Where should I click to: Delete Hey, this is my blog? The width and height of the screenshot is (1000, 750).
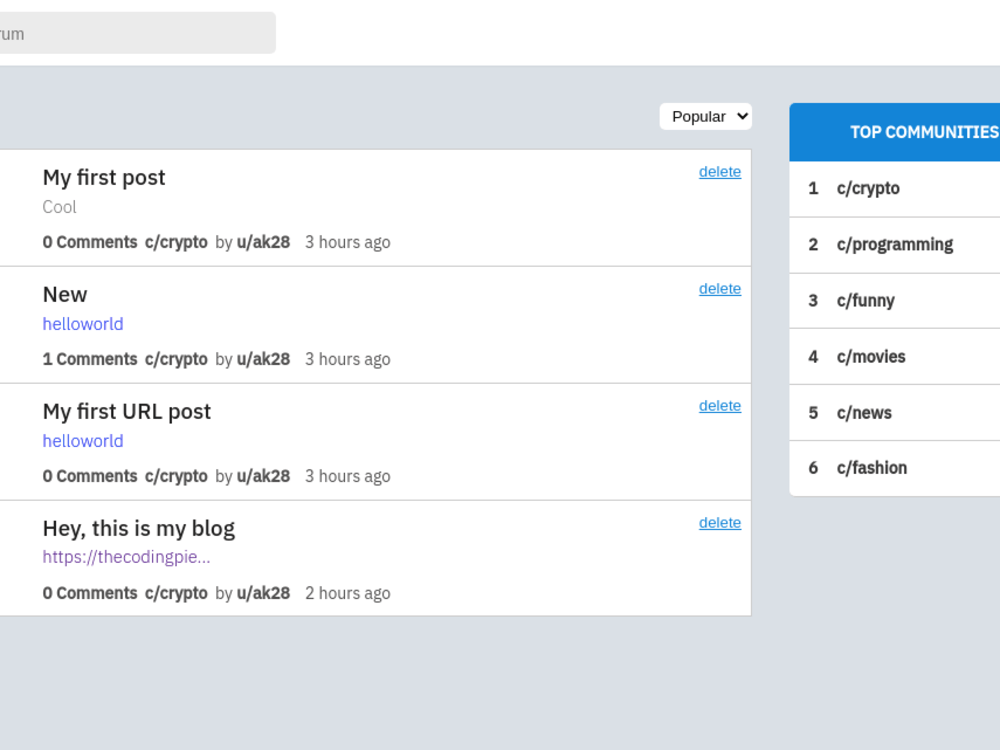click(x=719, y=522)
